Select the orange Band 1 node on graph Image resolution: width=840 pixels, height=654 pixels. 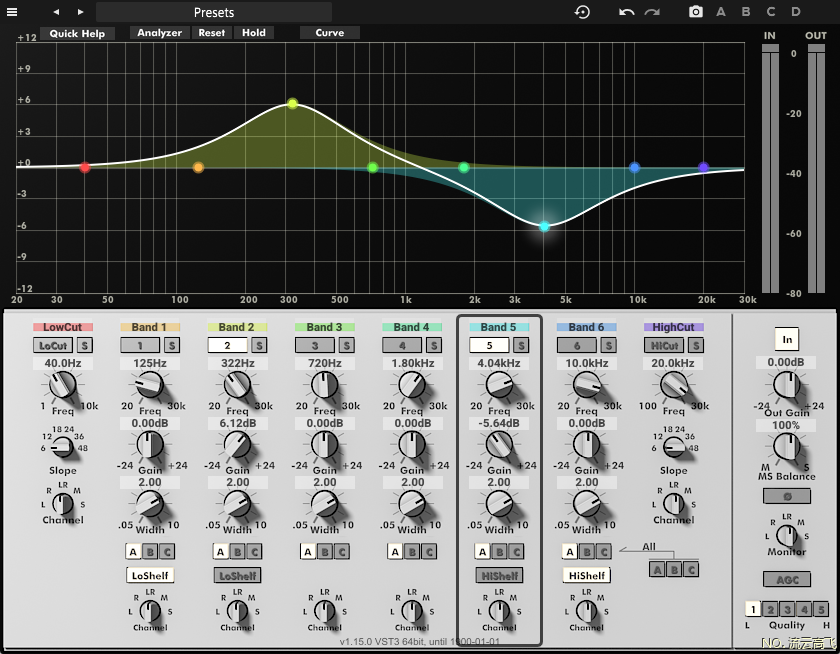(x=198, y=168)
